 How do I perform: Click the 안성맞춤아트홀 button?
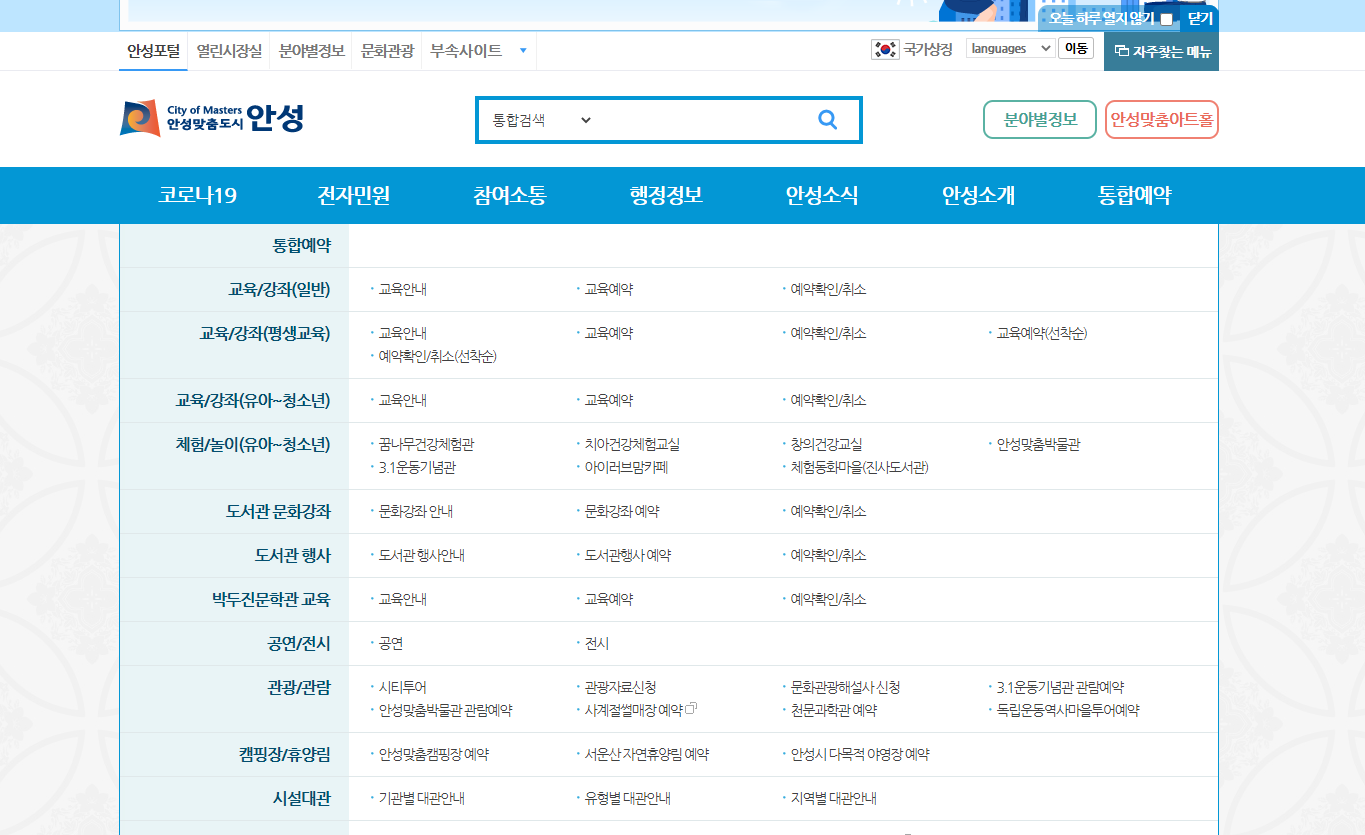point(1162,119)
